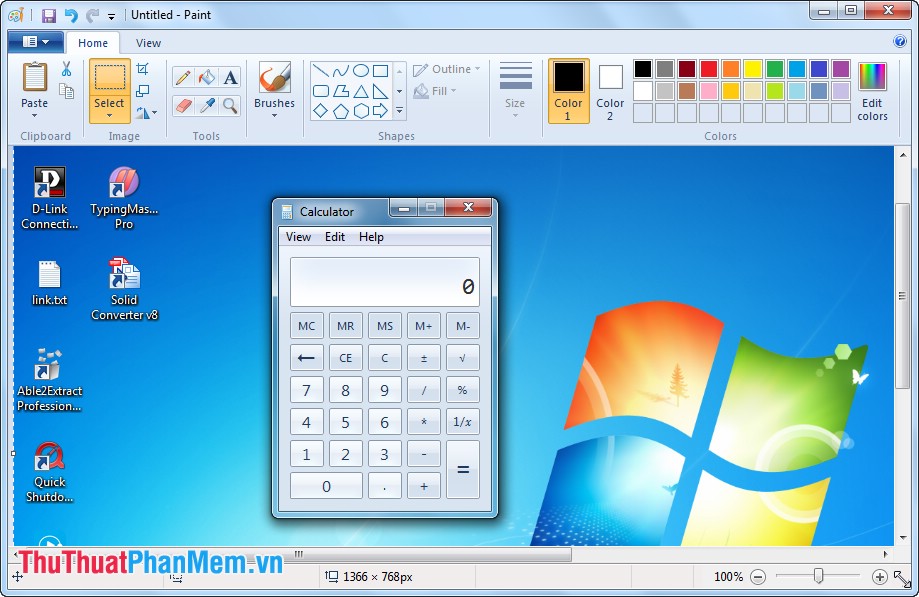The image size is (919, 597).
Task: Click the D-Link Connection desktop icon
Action: 49,198
